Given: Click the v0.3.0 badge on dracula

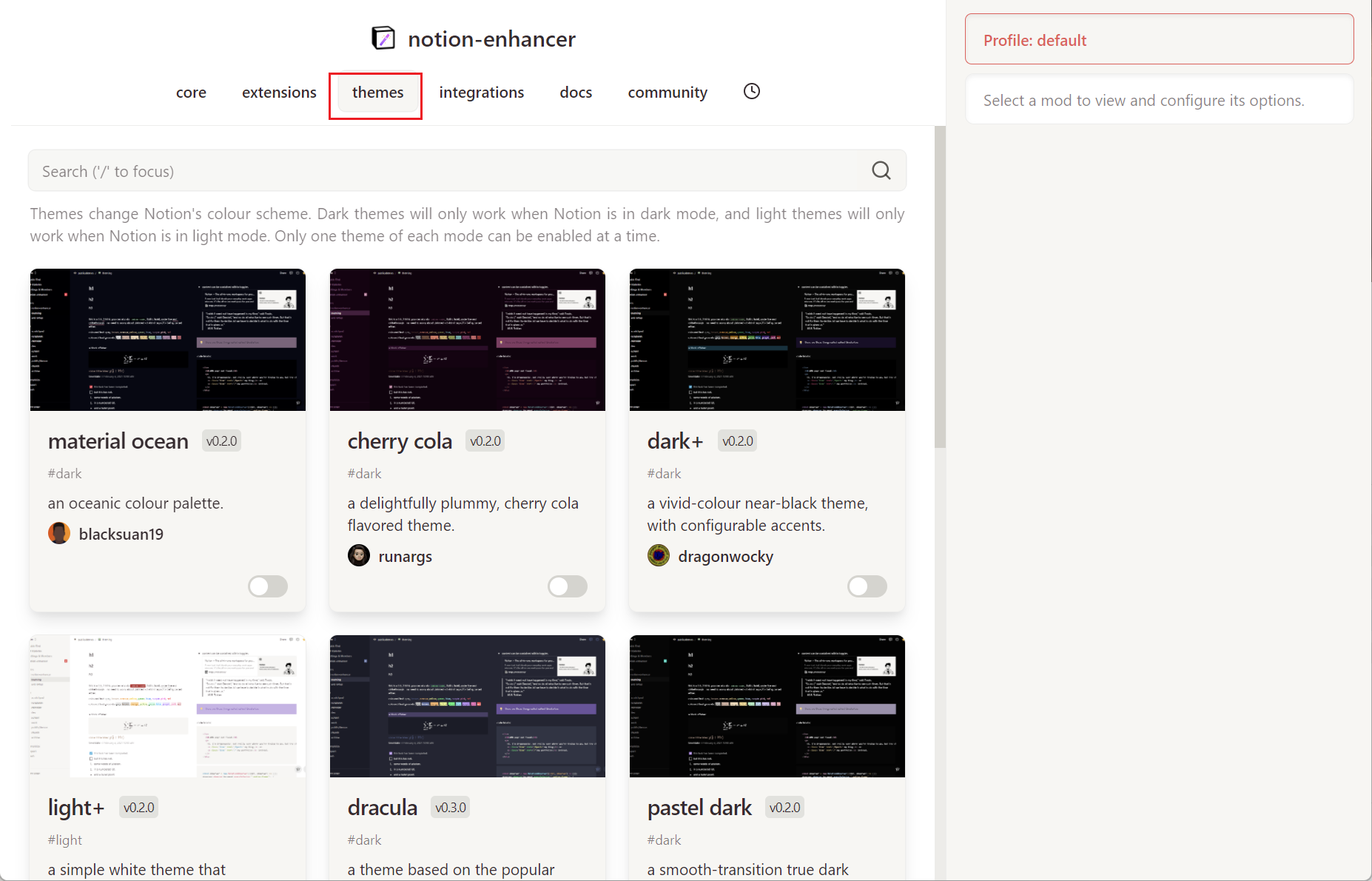Looking at the screenshot, I should 451,808.
